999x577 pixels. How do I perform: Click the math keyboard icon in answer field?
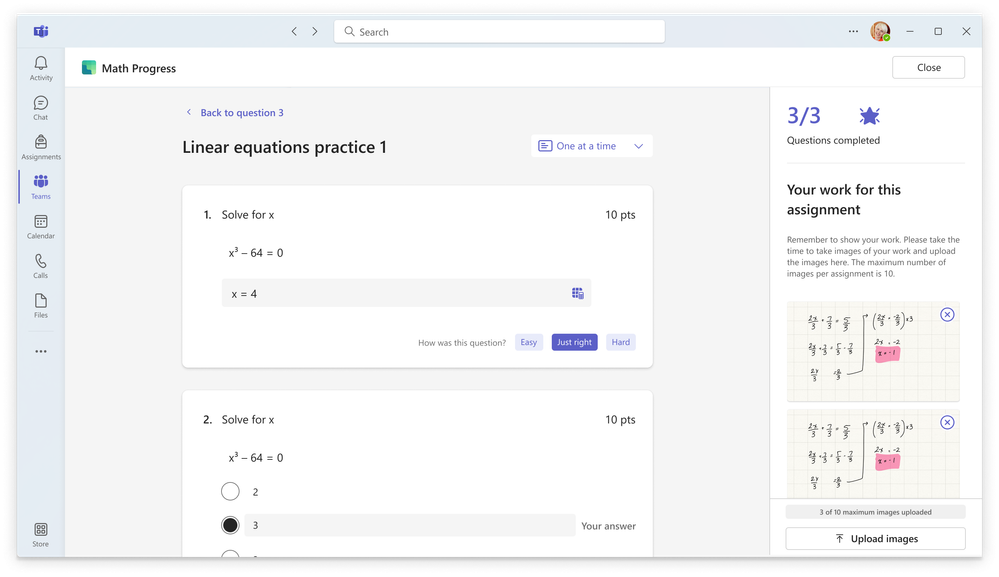pyautogui.click(x=577, y=293)
